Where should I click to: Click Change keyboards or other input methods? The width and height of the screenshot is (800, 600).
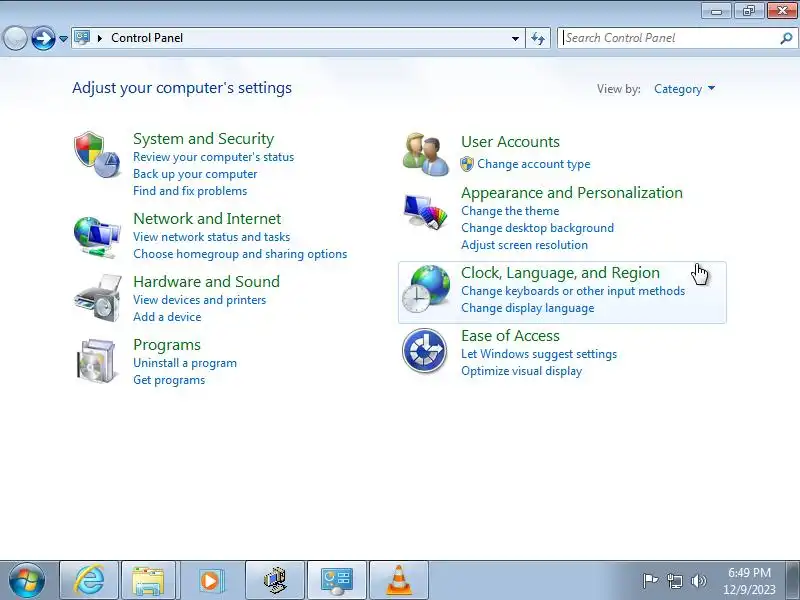click(x=573, y=291)
